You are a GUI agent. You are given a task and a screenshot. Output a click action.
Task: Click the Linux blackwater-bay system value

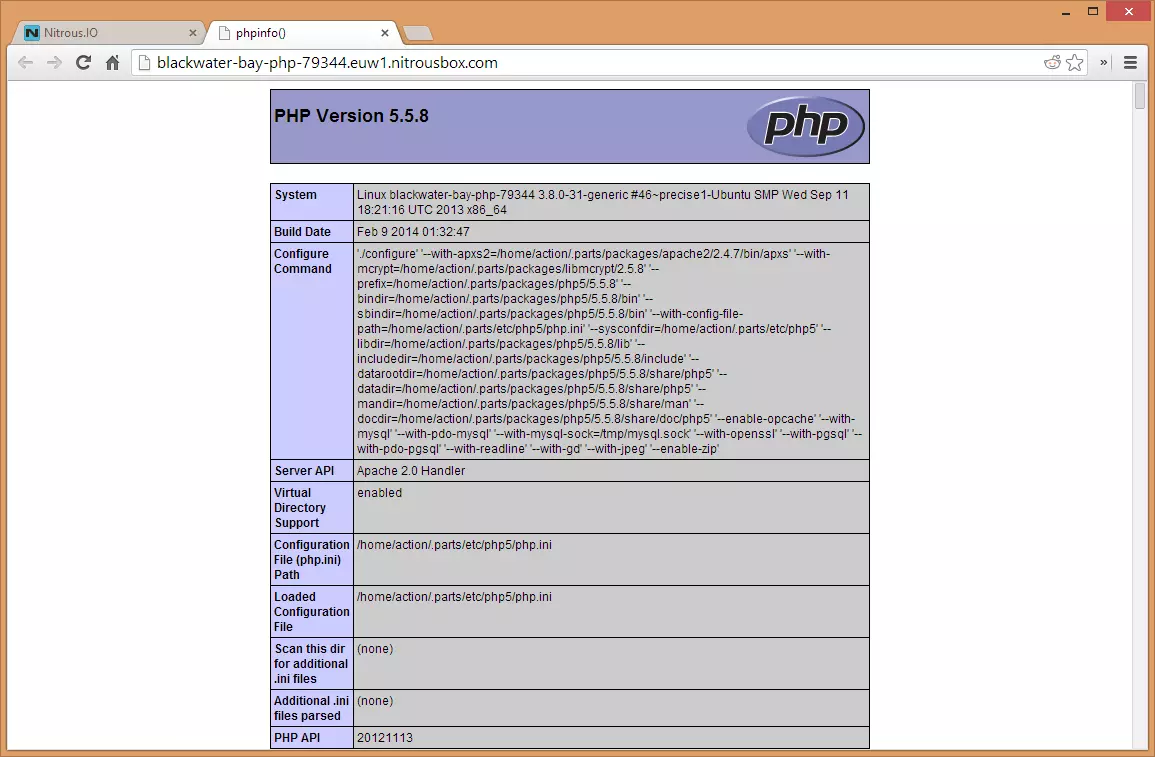pos(603,202)
